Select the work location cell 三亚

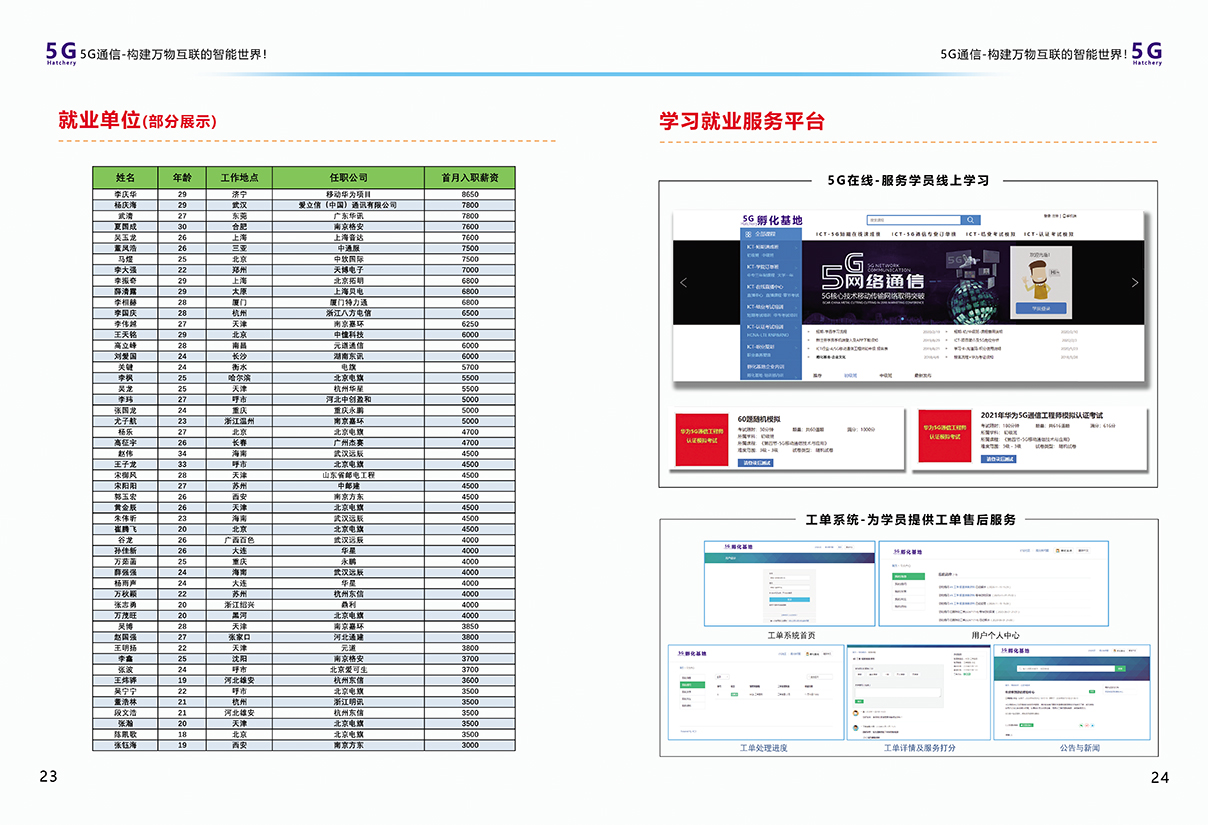click(239, 248)
